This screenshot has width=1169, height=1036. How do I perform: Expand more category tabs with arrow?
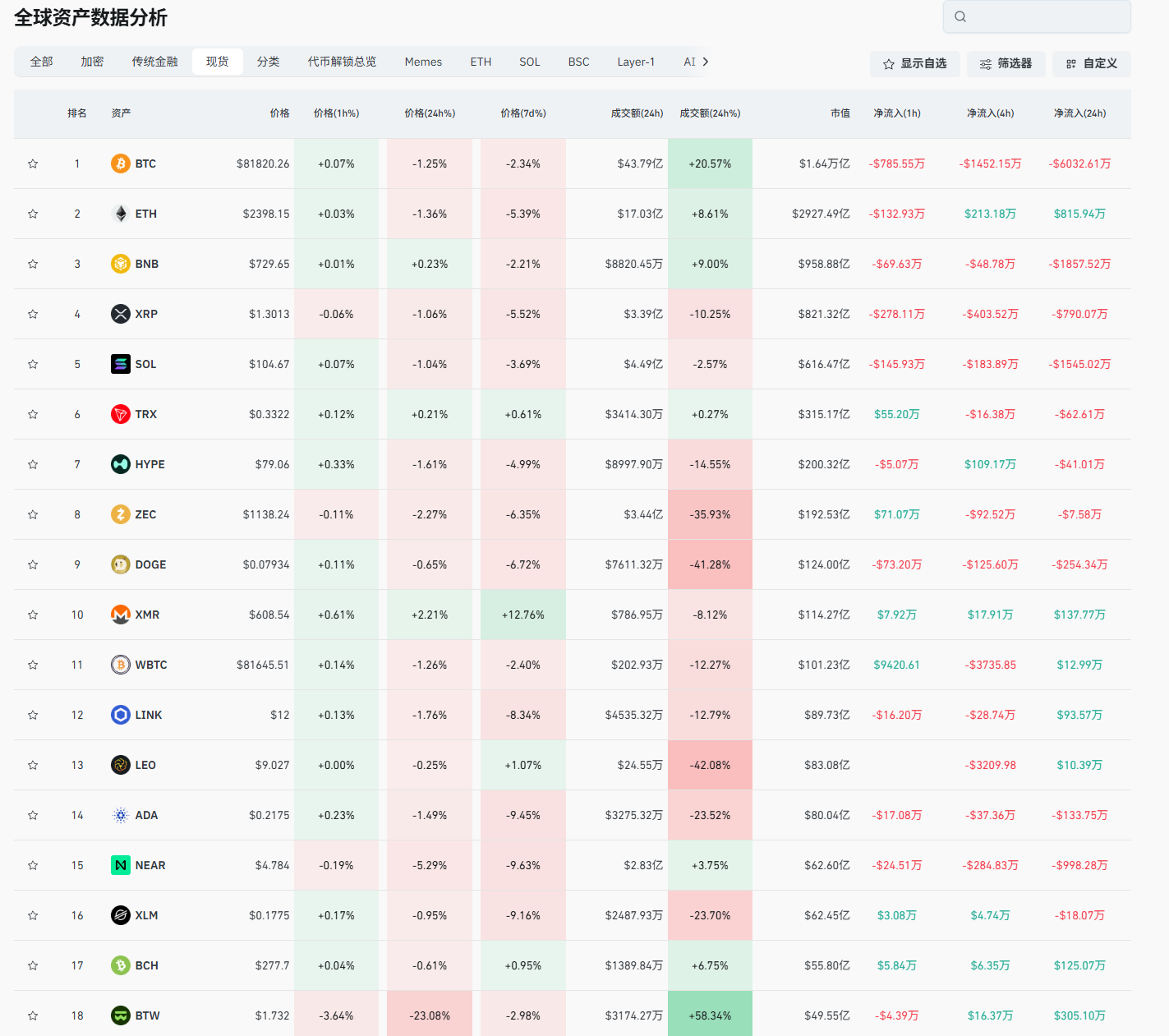tap(706, 62)
